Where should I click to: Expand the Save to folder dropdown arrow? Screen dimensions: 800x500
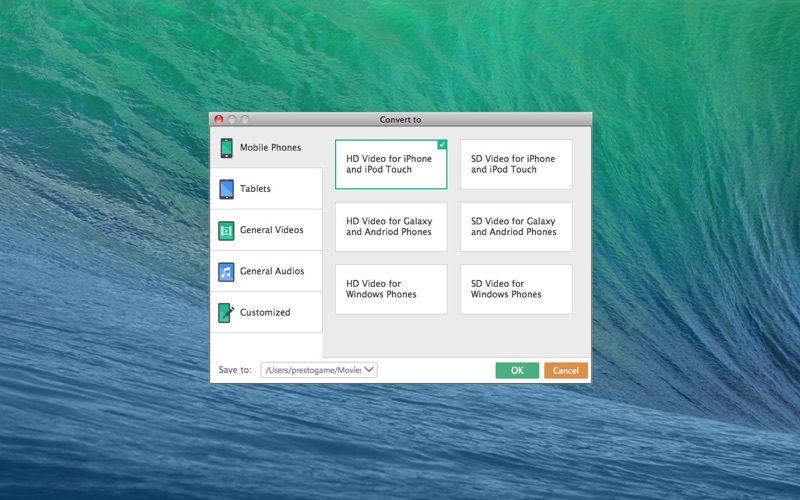369,370
